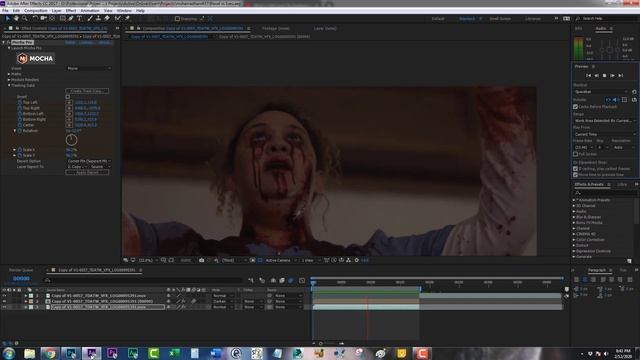Open the Play From Current Time dropdown
Viewport: 640px width, 360px height.
click(605, 134)
